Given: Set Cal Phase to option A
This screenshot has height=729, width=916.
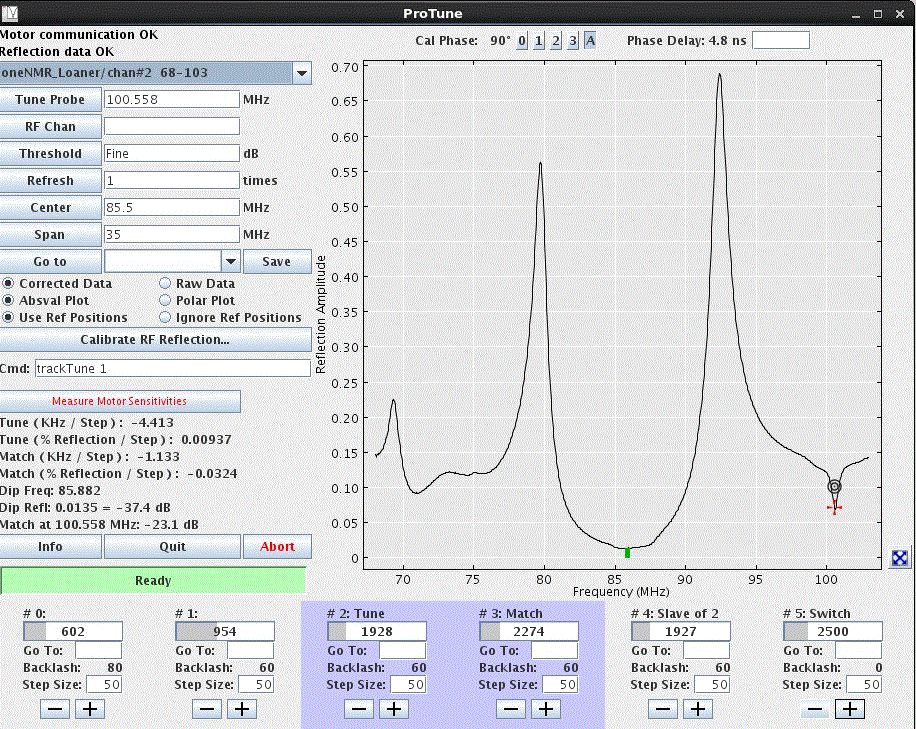Looking at the screenshot, I should pyautogui.click(x=590, y=41).
